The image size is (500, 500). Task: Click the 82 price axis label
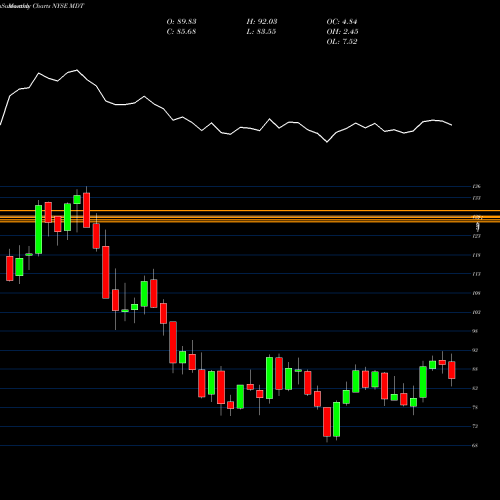click(x=476, y=388)
